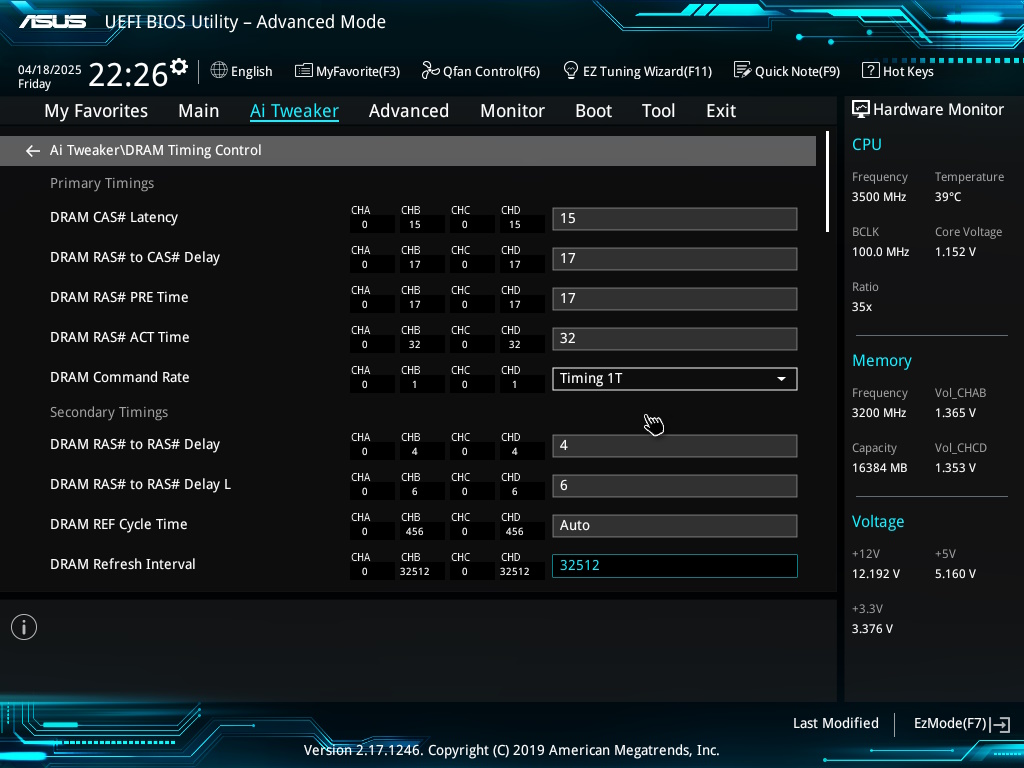Click the CHD 32512 value for Refresh Interval
Viewport: 1024px width, 768px height.
pyautogui.click(x=515, y=571)
